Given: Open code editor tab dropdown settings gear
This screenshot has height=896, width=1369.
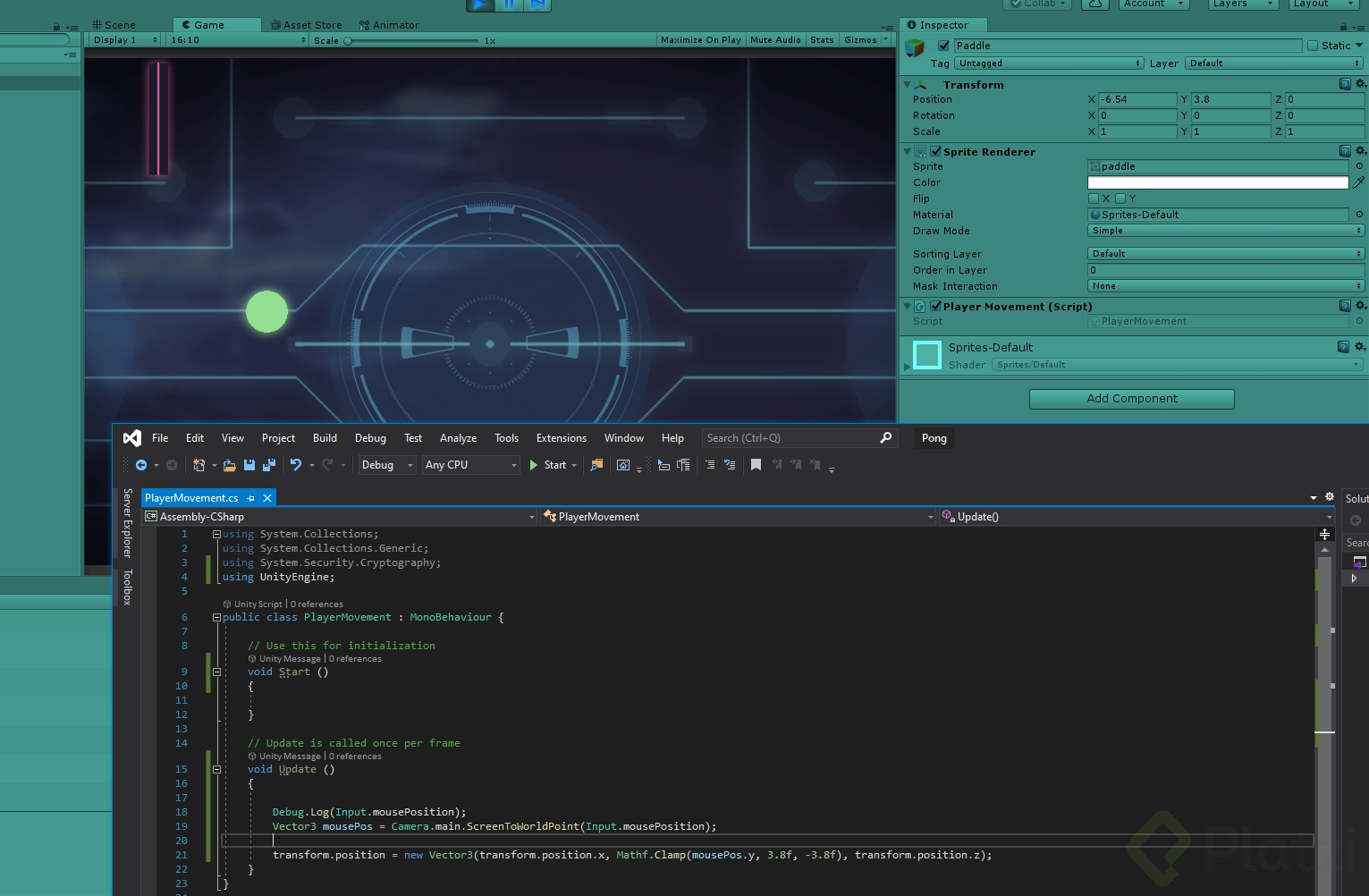Looking at the screenshot, I should pyautogui.click(x=1330, y=496).
